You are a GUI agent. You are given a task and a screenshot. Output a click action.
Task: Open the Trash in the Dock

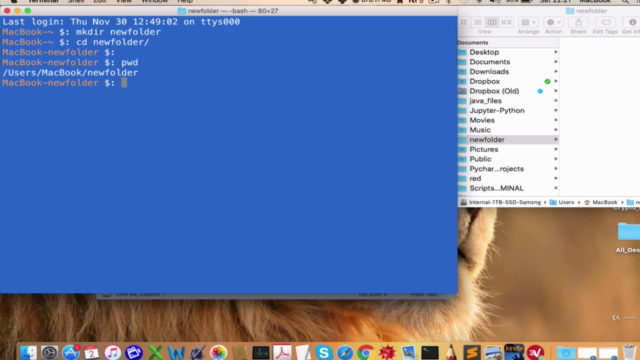tap(629, 352)
